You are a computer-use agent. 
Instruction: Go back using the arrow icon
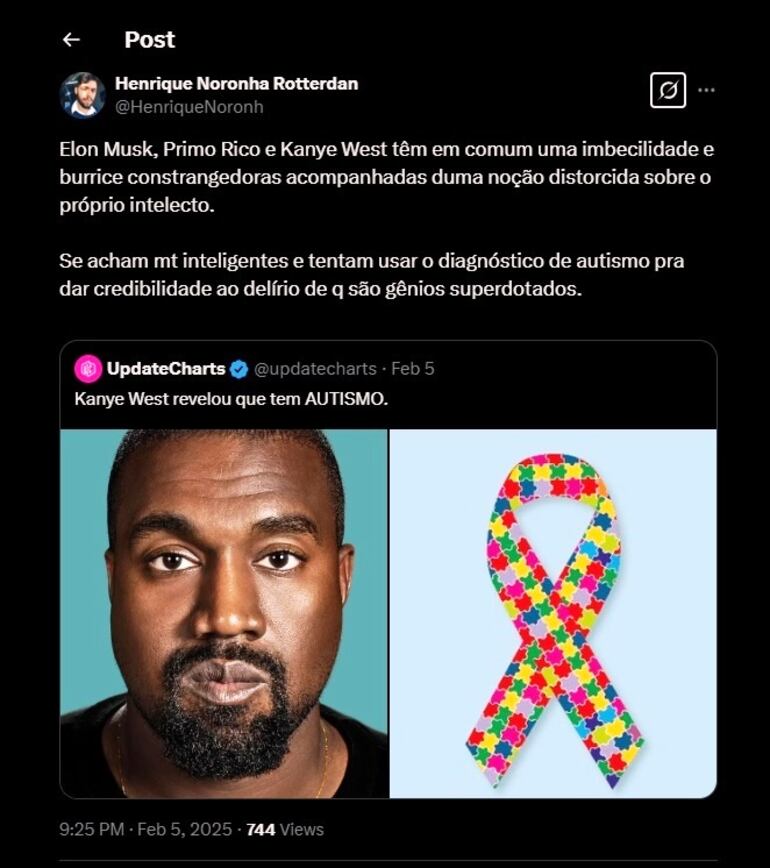(x=71, y=39)
